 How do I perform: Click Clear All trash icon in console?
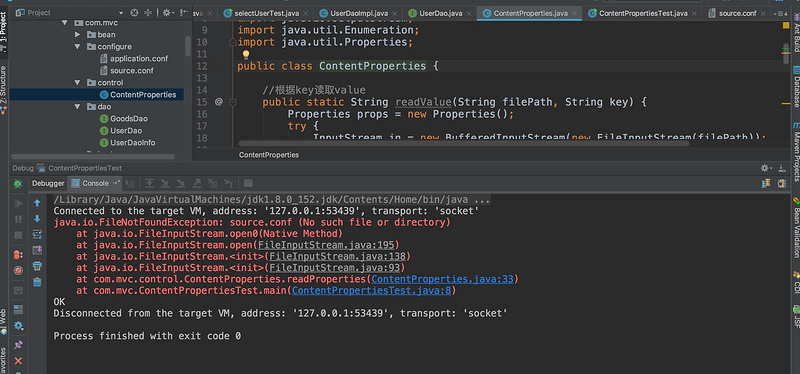click(x=37, y=282)
